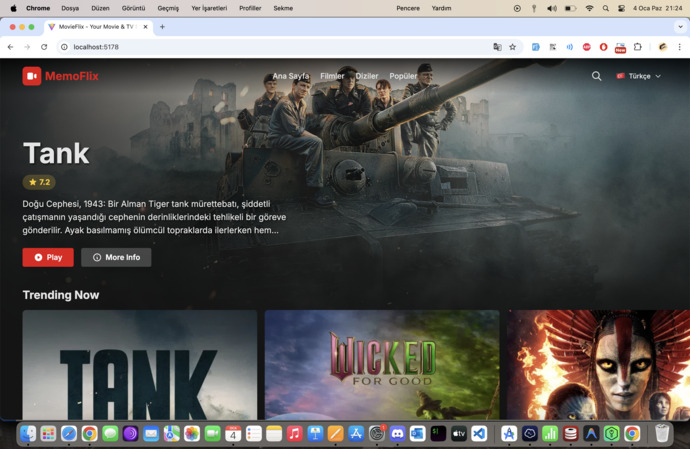Open the Apple menu
This screenshot has height=449, width=690.
click(13, 8)
